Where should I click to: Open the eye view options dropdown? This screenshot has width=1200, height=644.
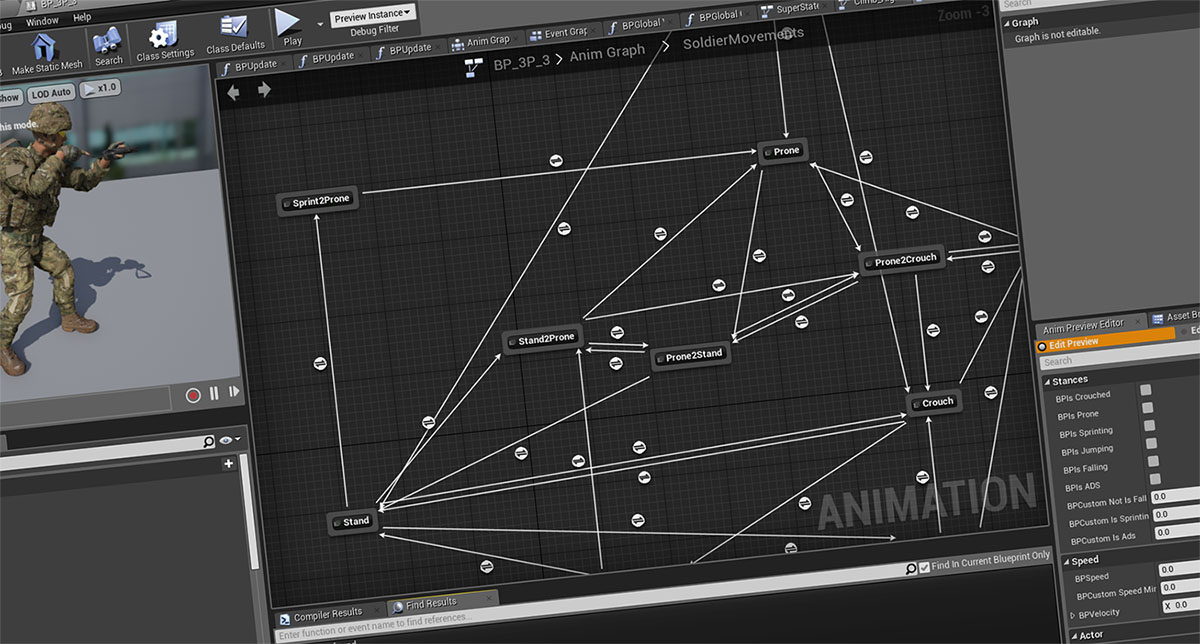tap(229, 440)
